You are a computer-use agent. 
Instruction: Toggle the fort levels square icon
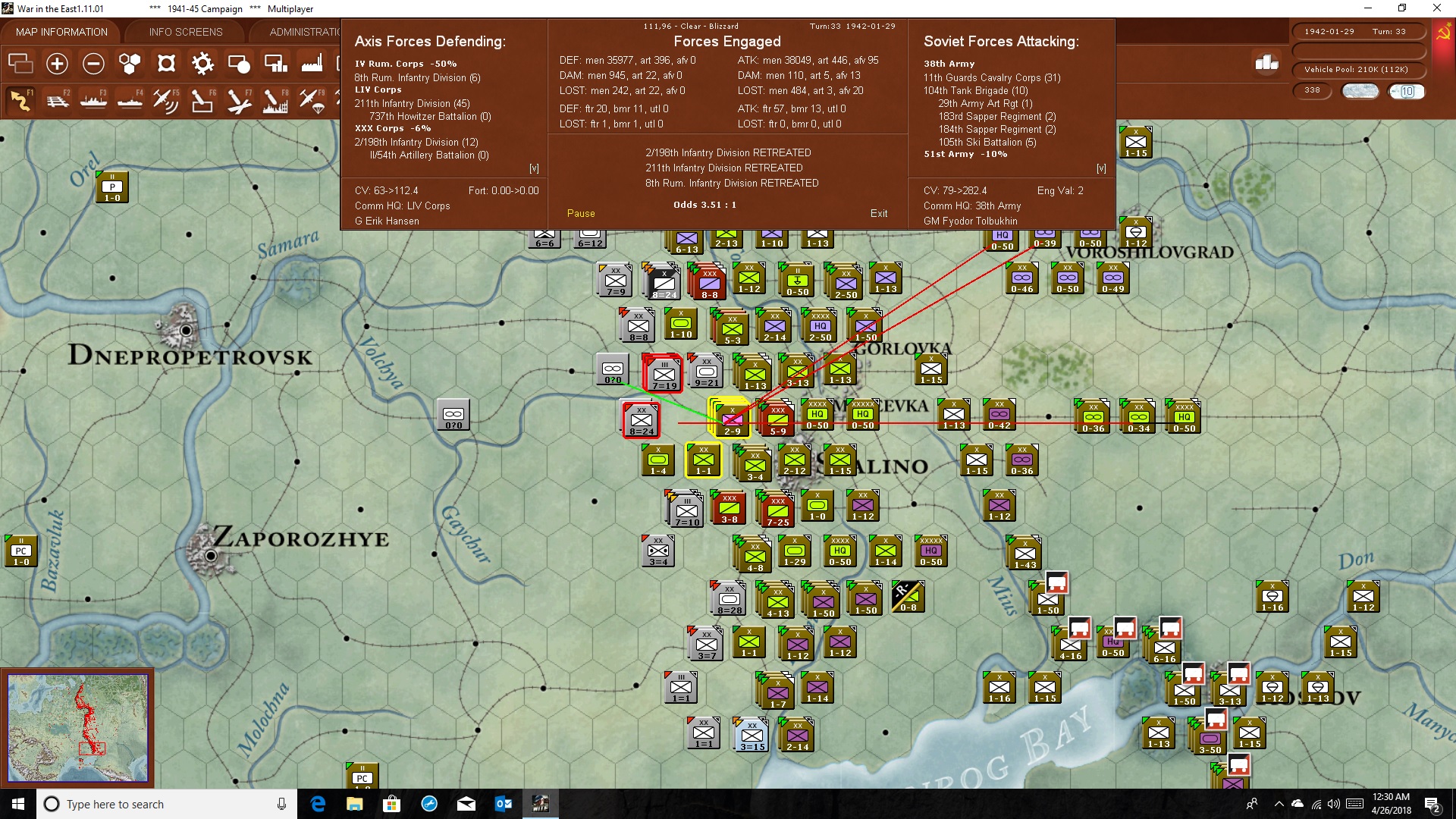click(166, 64)
